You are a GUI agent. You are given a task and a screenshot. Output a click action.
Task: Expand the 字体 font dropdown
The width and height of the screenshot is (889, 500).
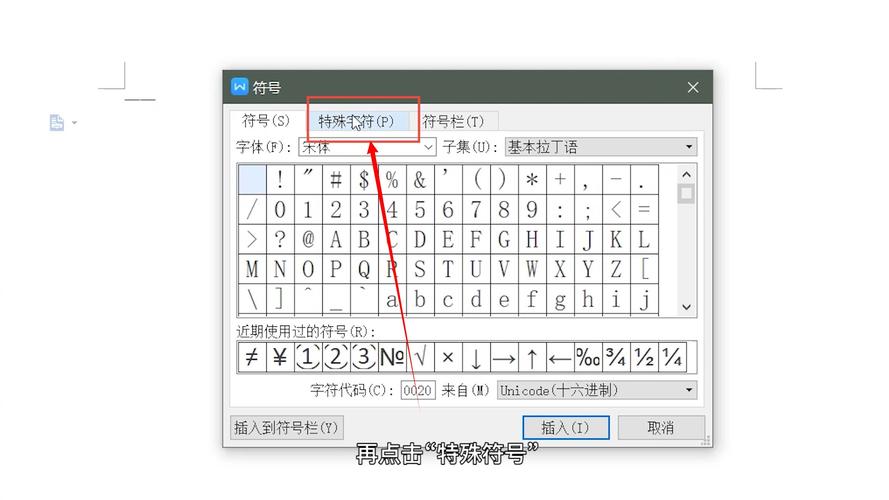coord(428,147)
